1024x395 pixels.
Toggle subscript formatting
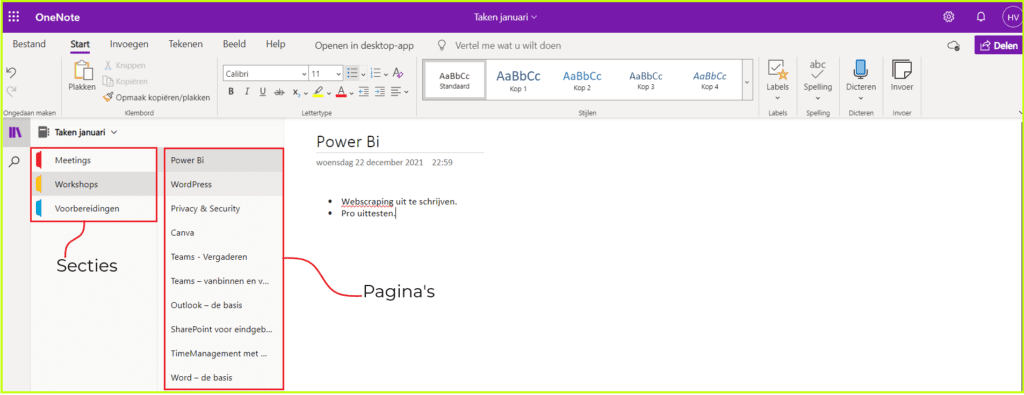click(295, 92)
